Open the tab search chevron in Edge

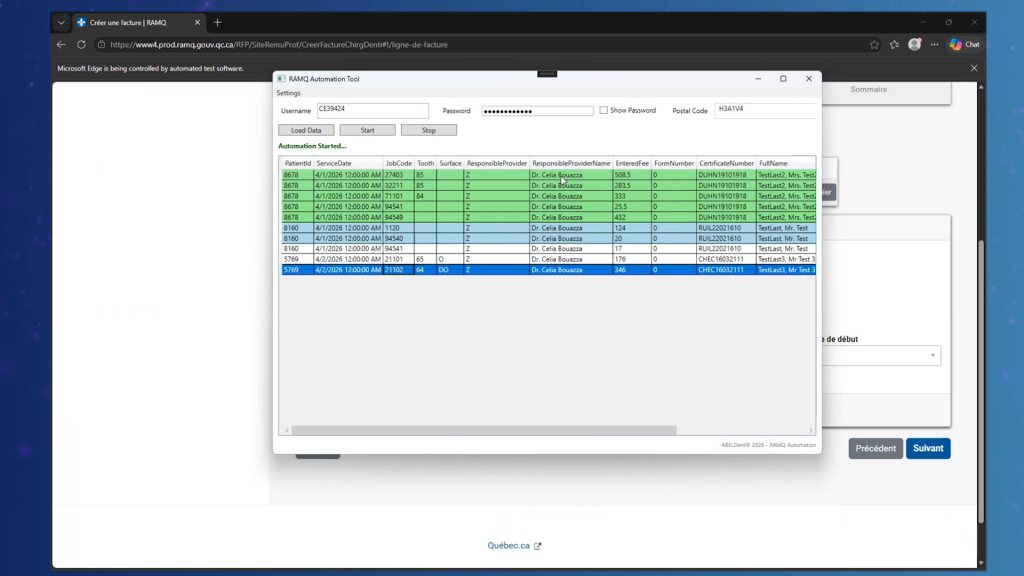click(61, 22)
